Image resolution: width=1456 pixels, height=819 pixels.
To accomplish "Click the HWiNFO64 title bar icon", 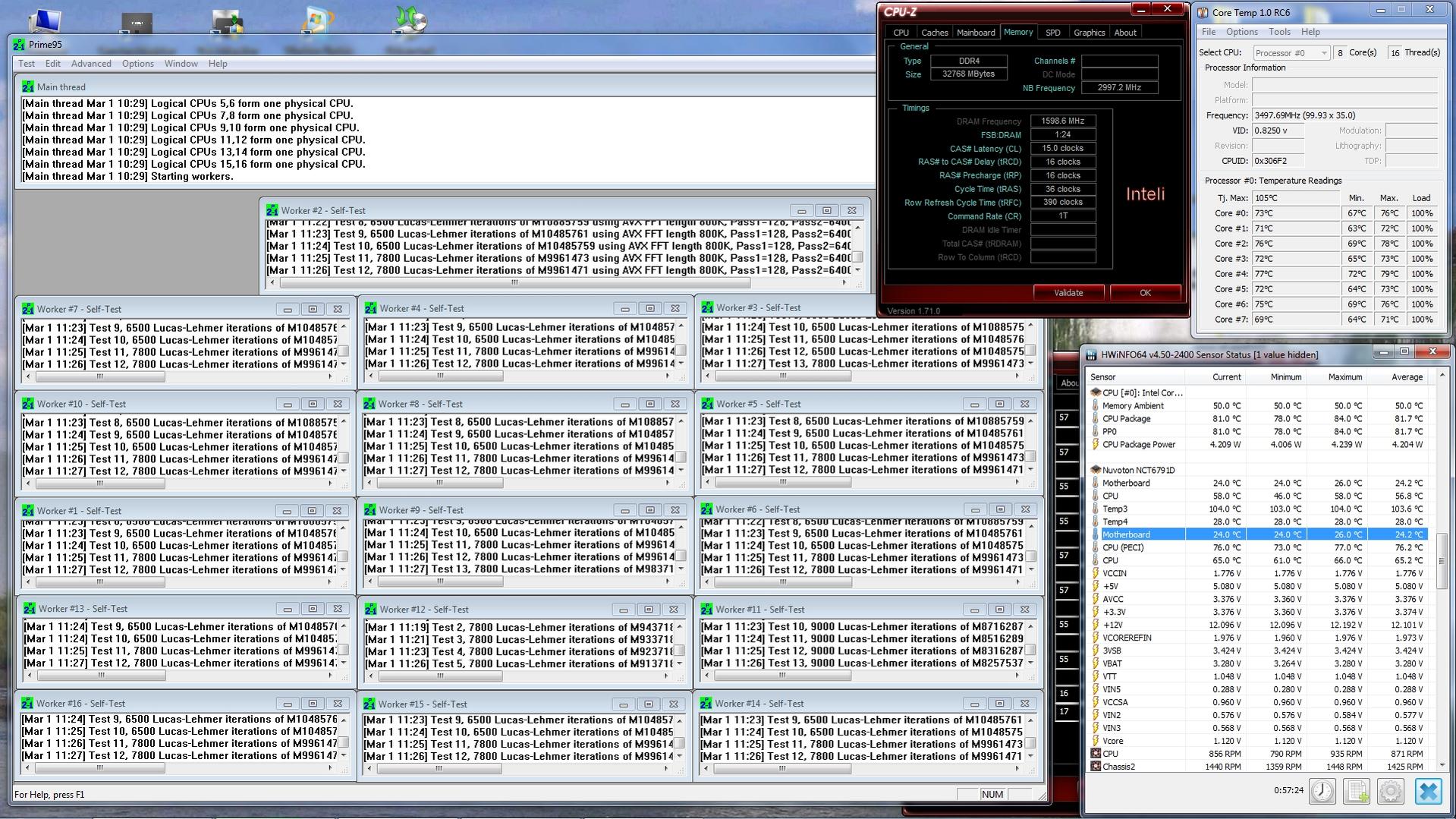I will click(x=1091, y=354).
